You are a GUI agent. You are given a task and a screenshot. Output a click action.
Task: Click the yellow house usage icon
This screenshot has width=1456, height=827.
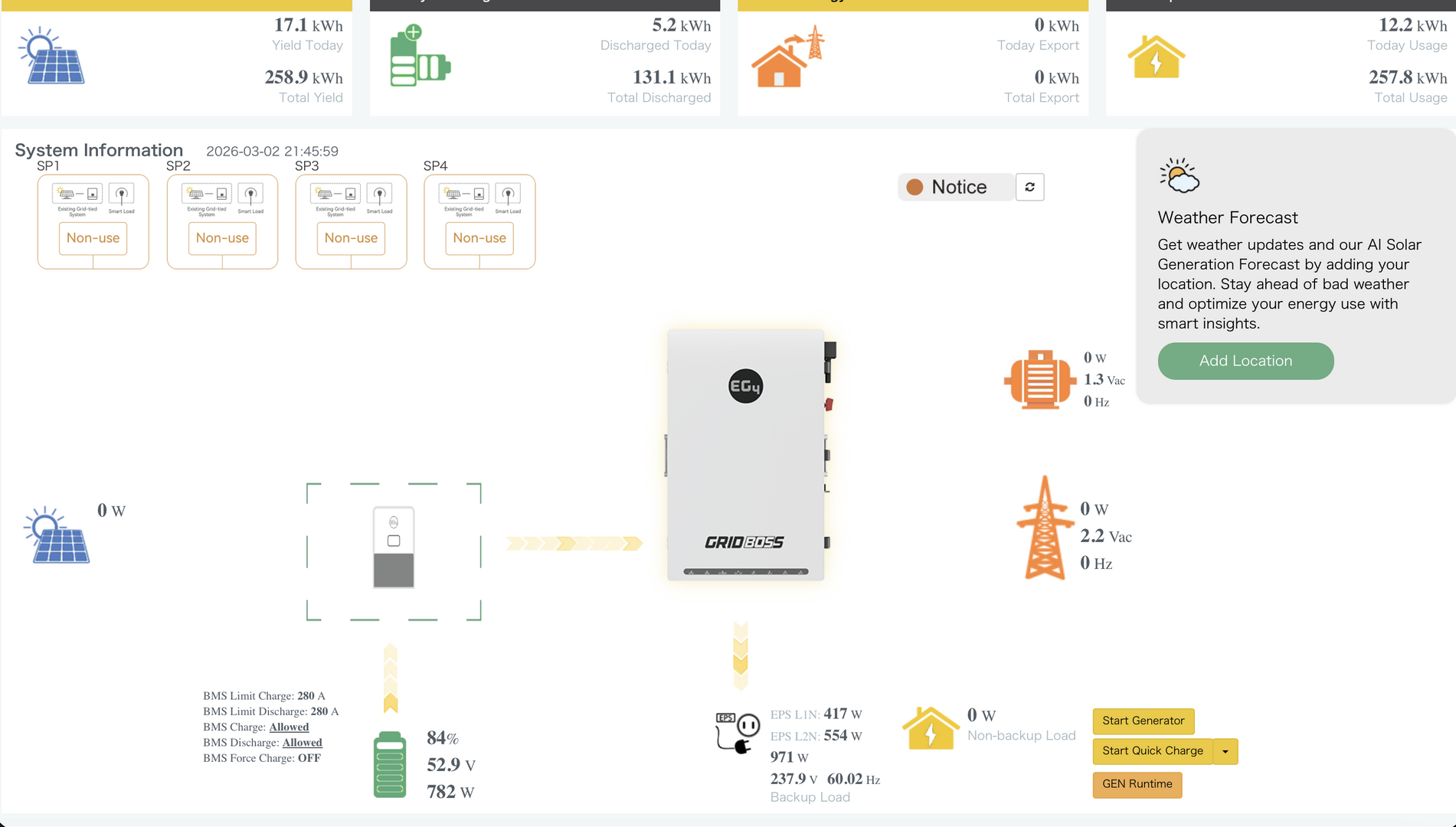tap(1156, 57)
